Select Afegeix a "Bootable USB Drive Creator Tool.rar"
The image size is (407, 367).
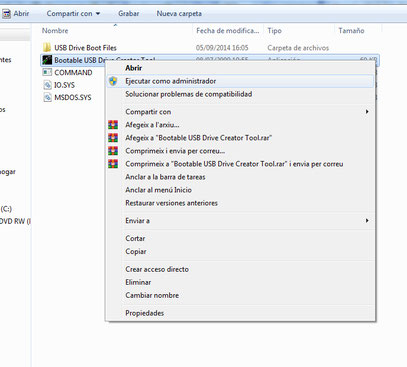click(x=240, y=138)
